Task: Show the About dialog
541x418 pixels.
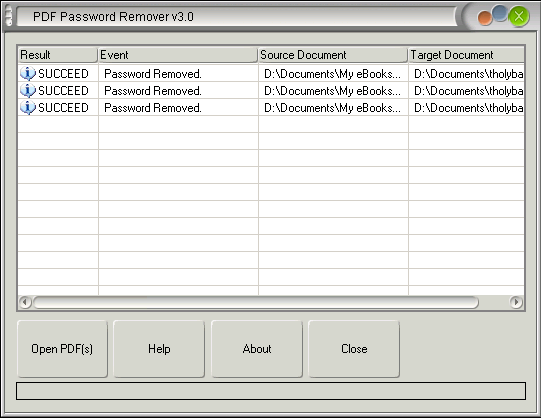Action: coord(257,349)
